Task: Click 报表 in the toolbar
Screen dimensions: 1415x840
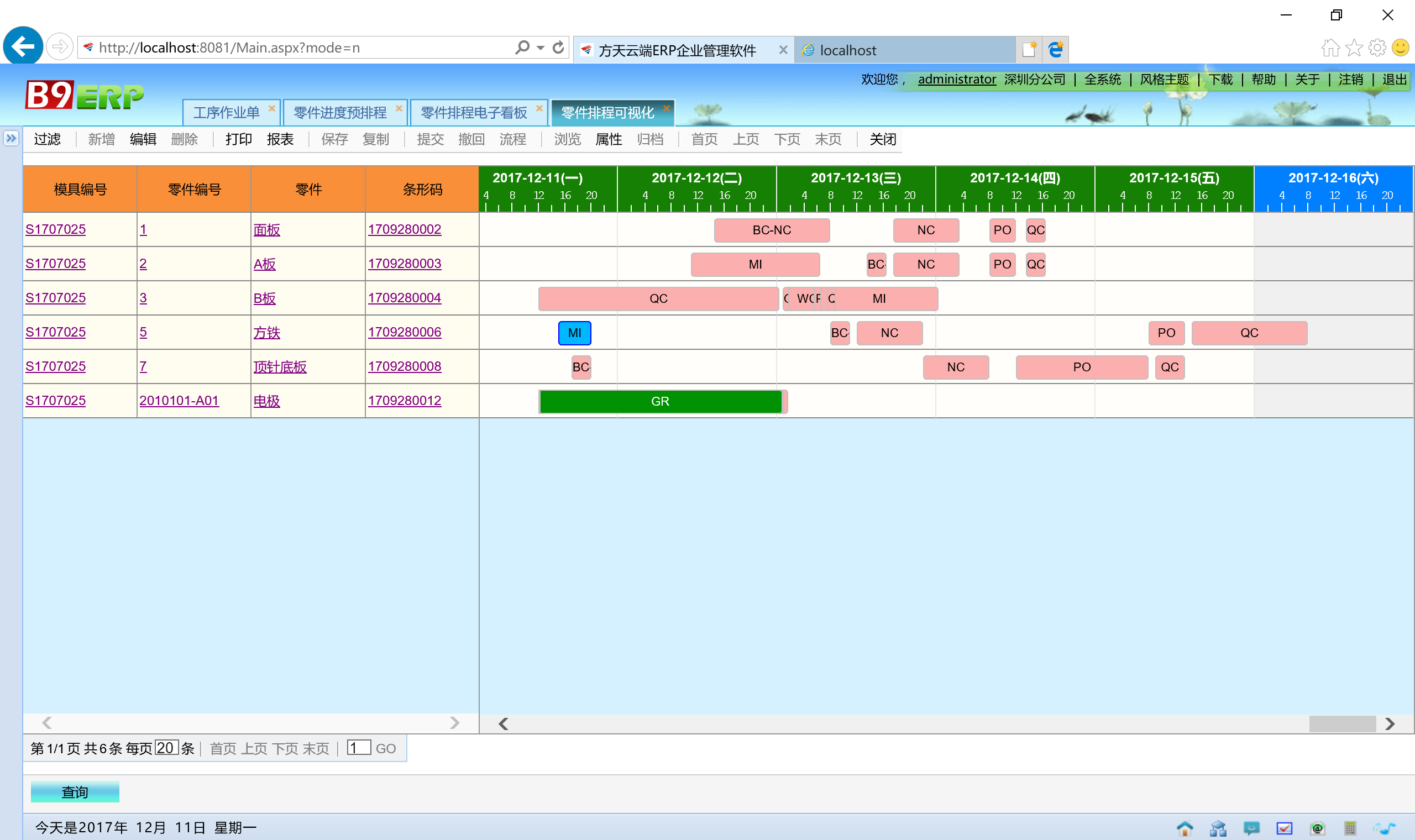Action: 280,139
